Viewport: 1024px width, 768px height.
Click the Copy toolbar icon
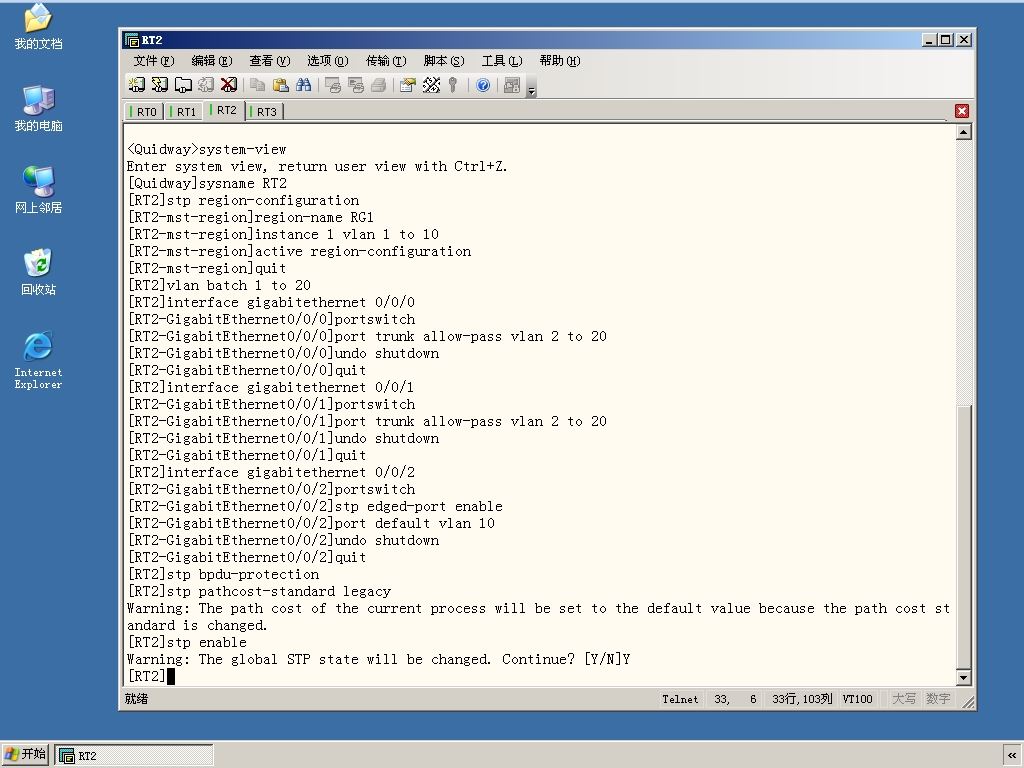point(258,85)
